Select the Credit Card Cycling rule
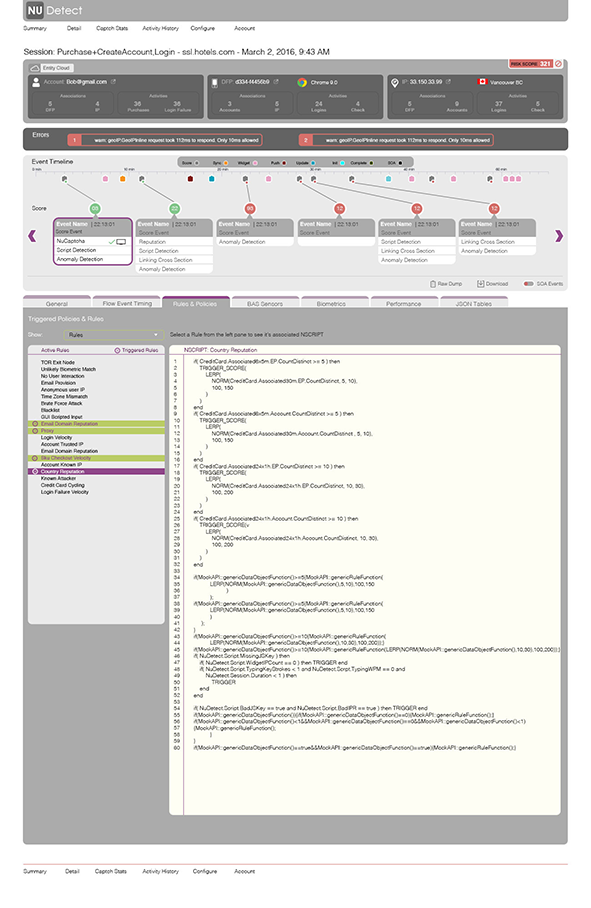Screen dimensions: 591x908 63,485
